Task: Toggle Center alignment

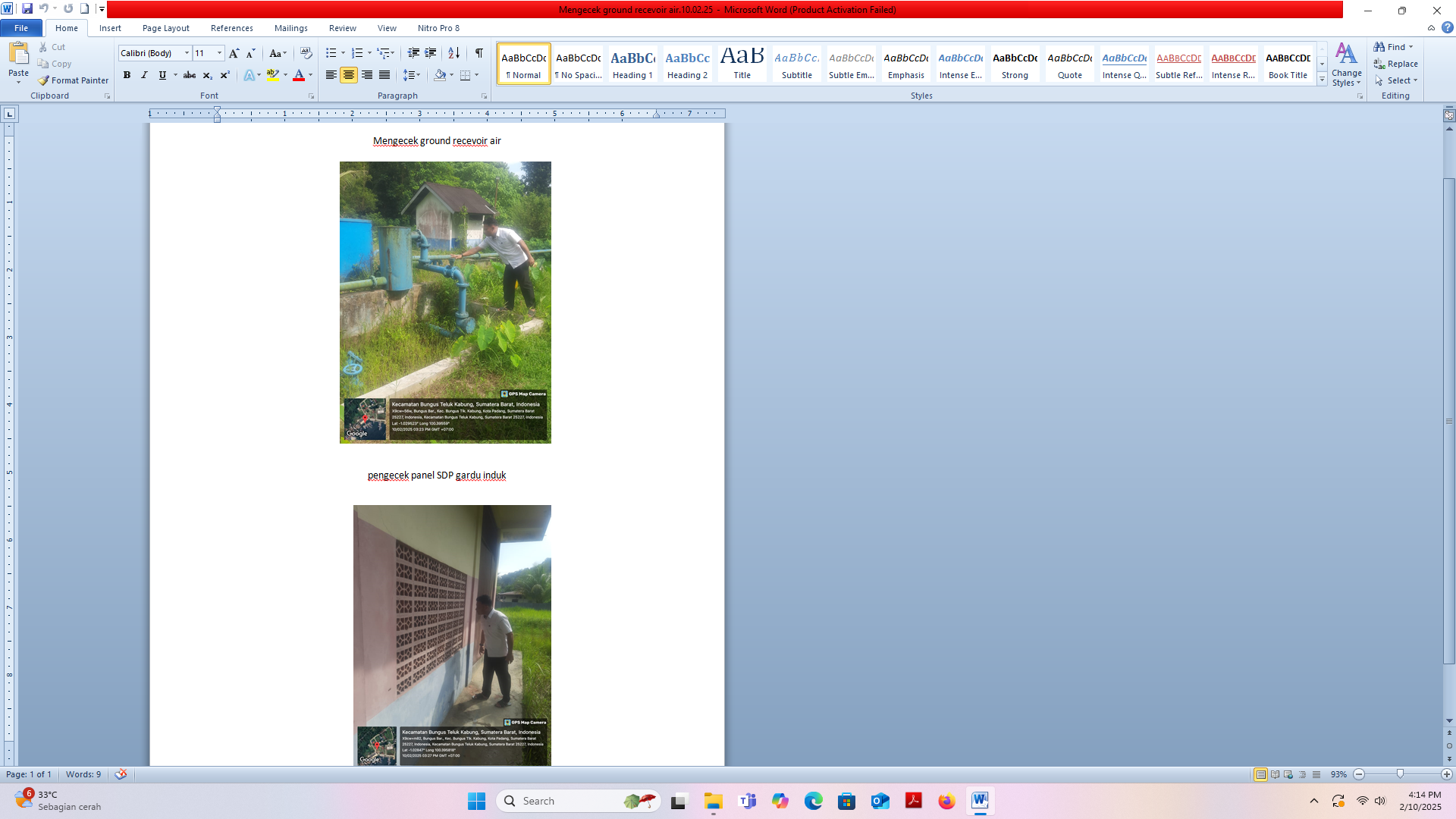Action: click(x=349, y=75)
